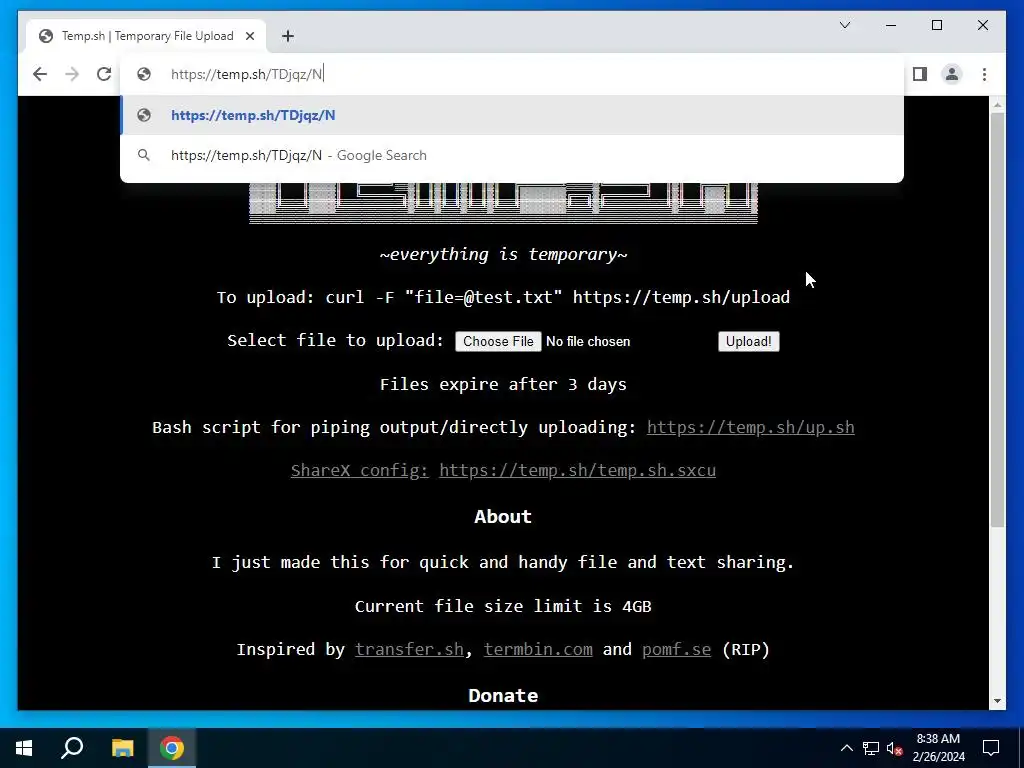Click 'Current file size limit is 4GB' text
This screenshot has height=768, width=1024.
tap(503, 606)
